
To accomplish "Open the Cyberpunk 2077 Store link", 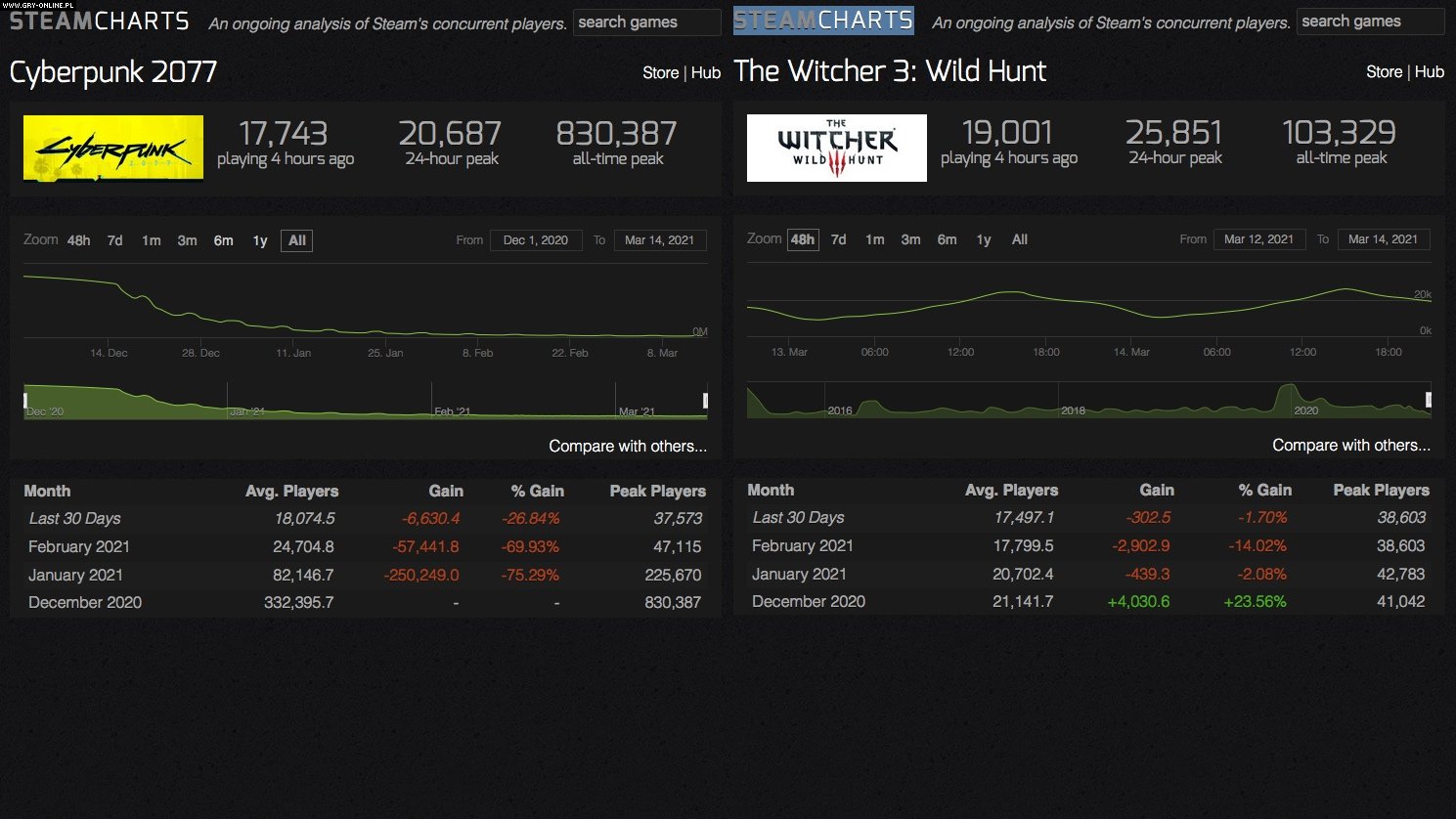I will (x=660, y=72).
